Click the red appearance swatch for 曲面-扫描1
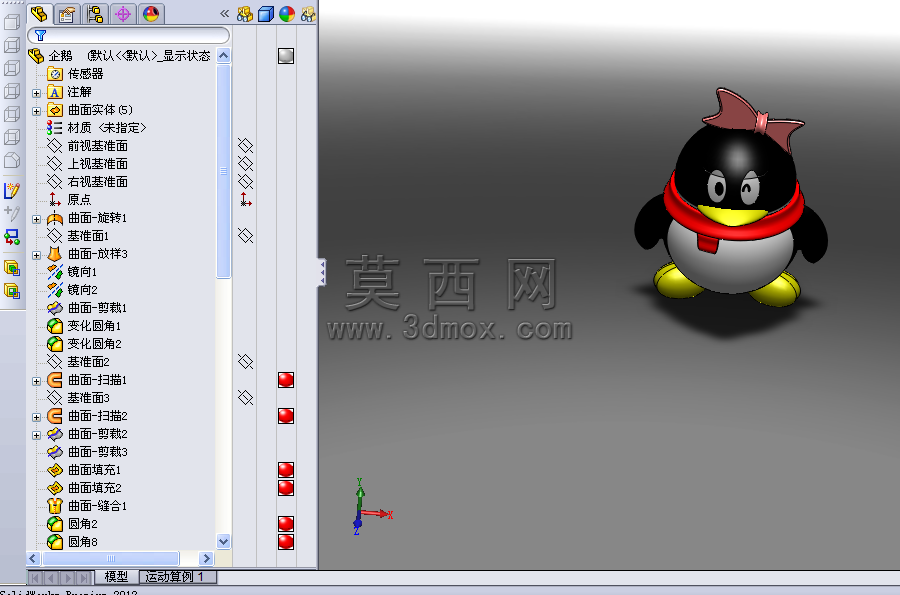 coord(286,380)
